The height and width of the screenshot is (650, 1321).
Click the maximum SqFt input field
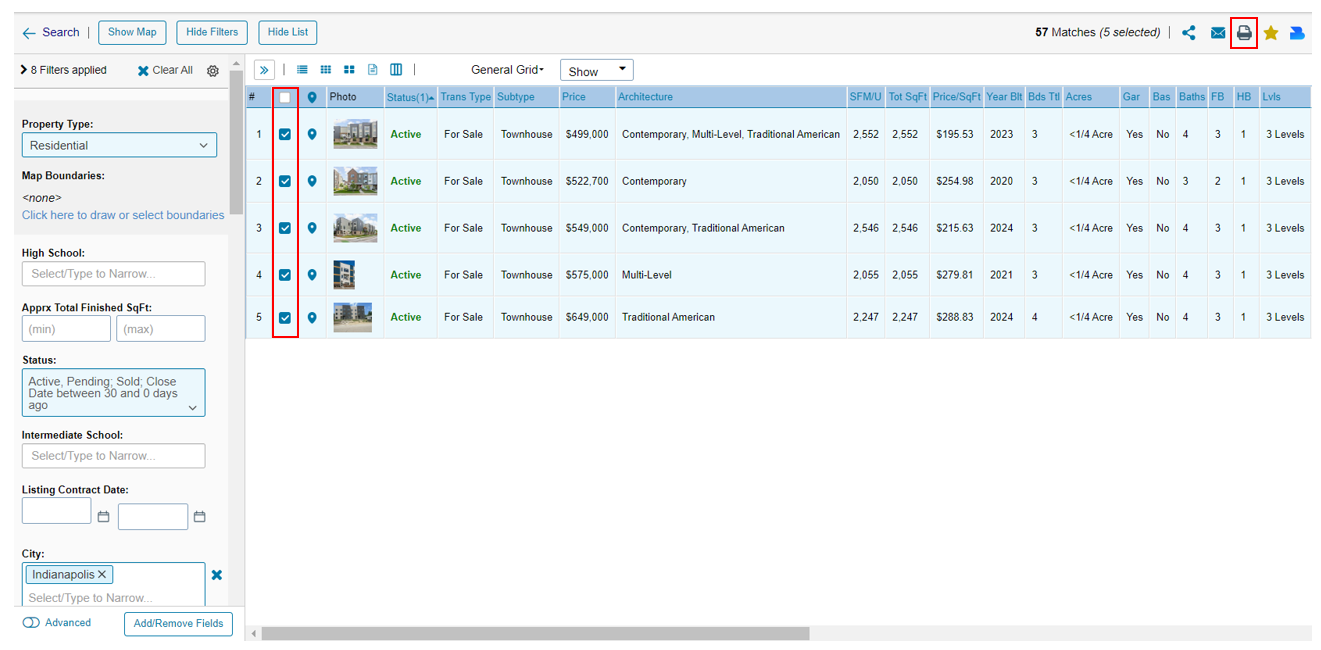click(161, 329)
